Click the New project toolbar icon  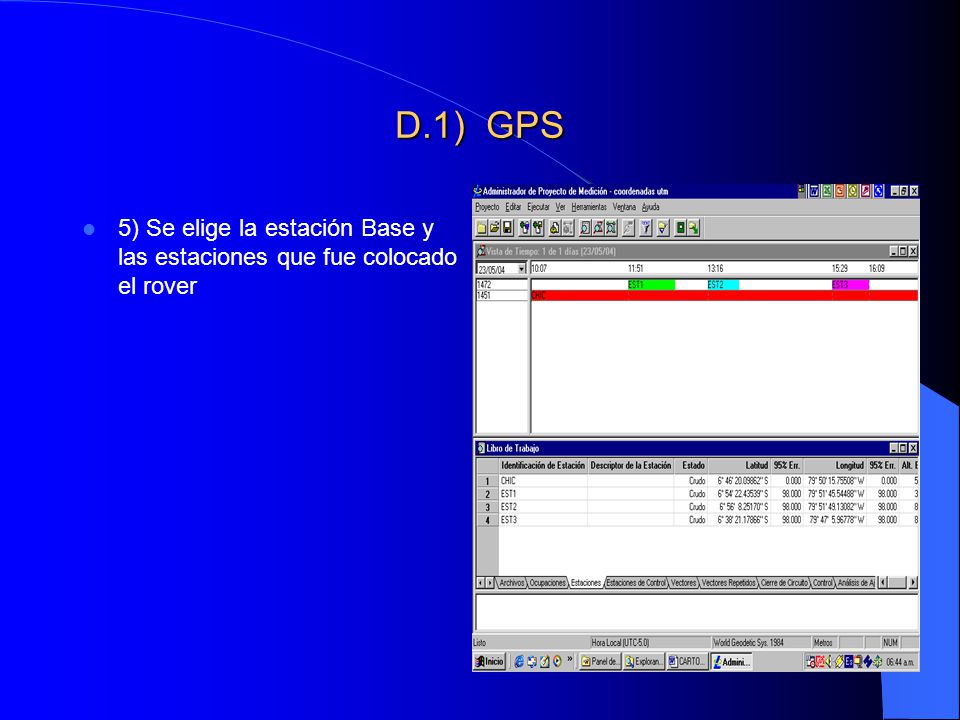coord(481,228)
